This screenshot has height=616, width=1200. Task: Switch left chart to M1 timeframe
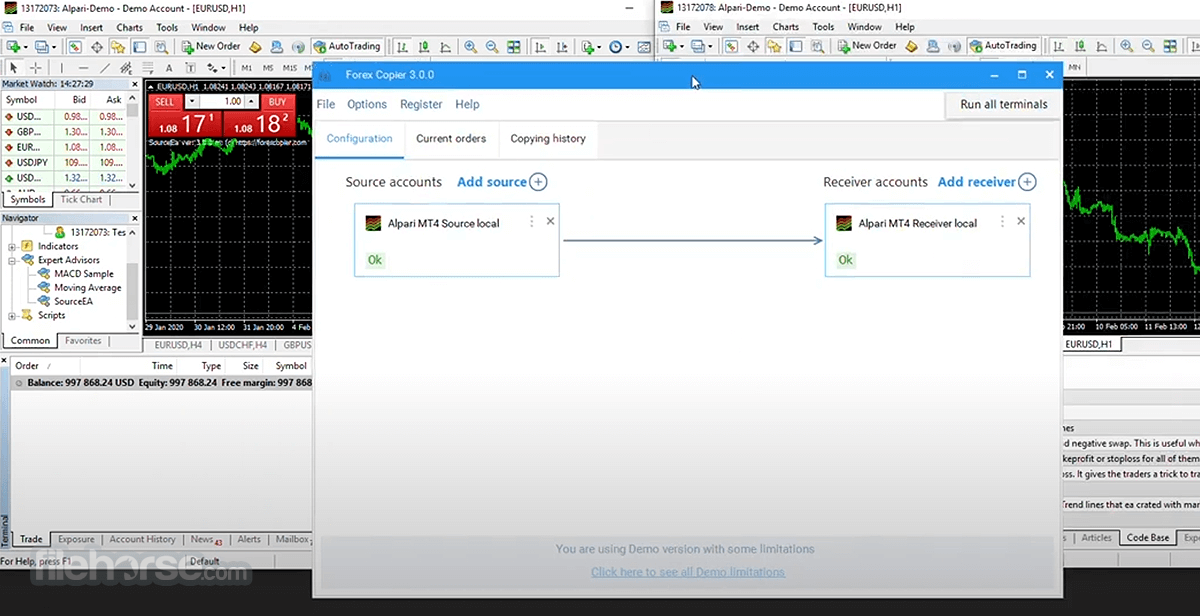pos(246,67)
